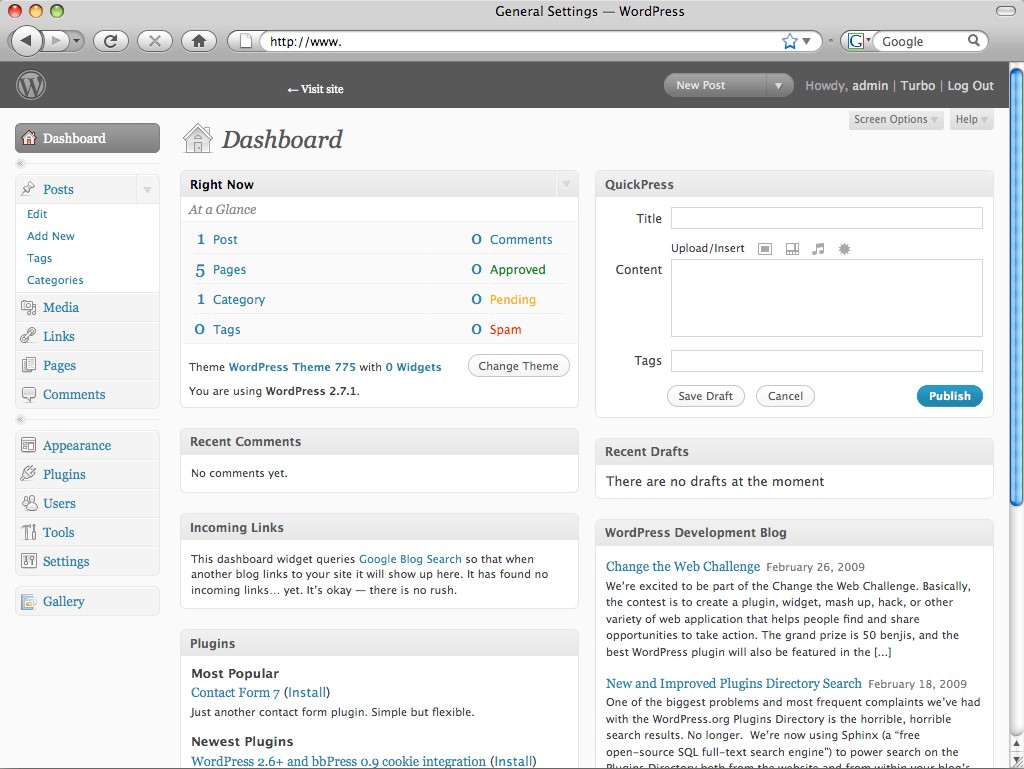This screenshot has height=769, width=1024.
Task: Expand the Help dropdown tab
Action: point(971,119)
